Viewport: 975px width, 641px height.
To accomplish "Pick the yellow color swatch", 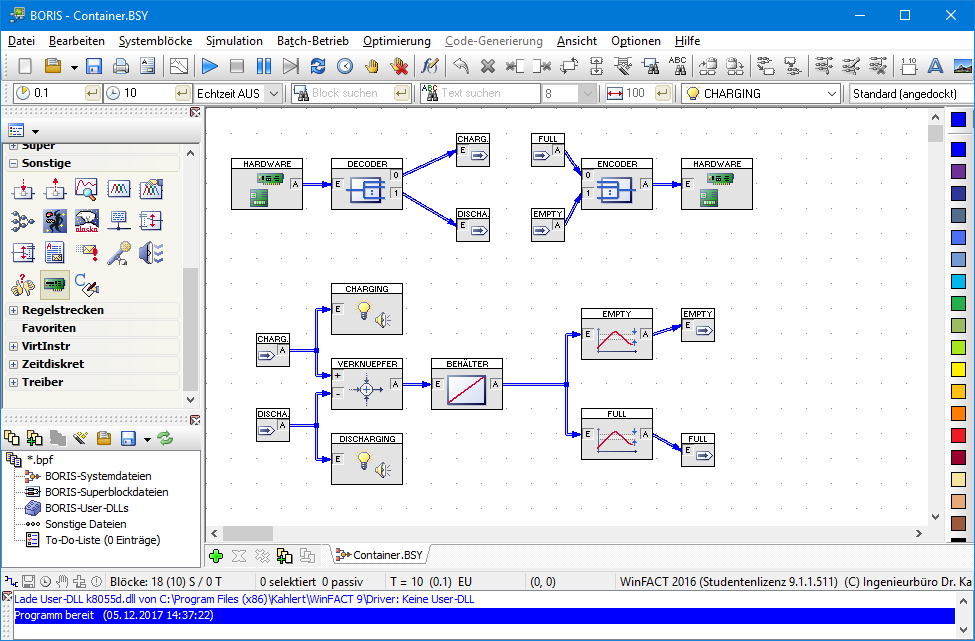I will click(958, 369).
